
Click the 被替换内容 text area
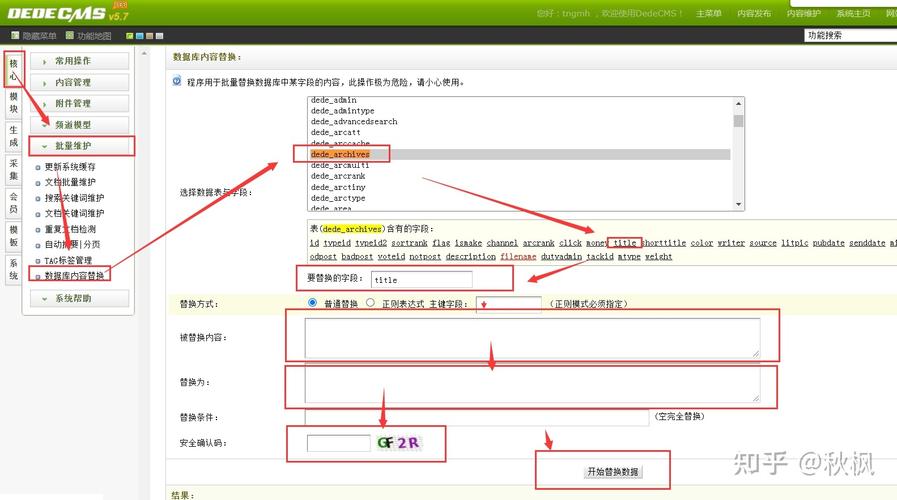(533, 338)
